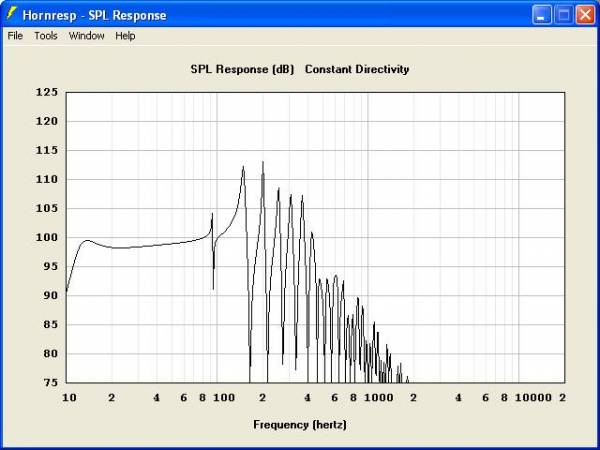Image resolution: width=600 pixels, height=450 pixels.
Task: Click the 110 dB axis value
Action: coord(47,179)
